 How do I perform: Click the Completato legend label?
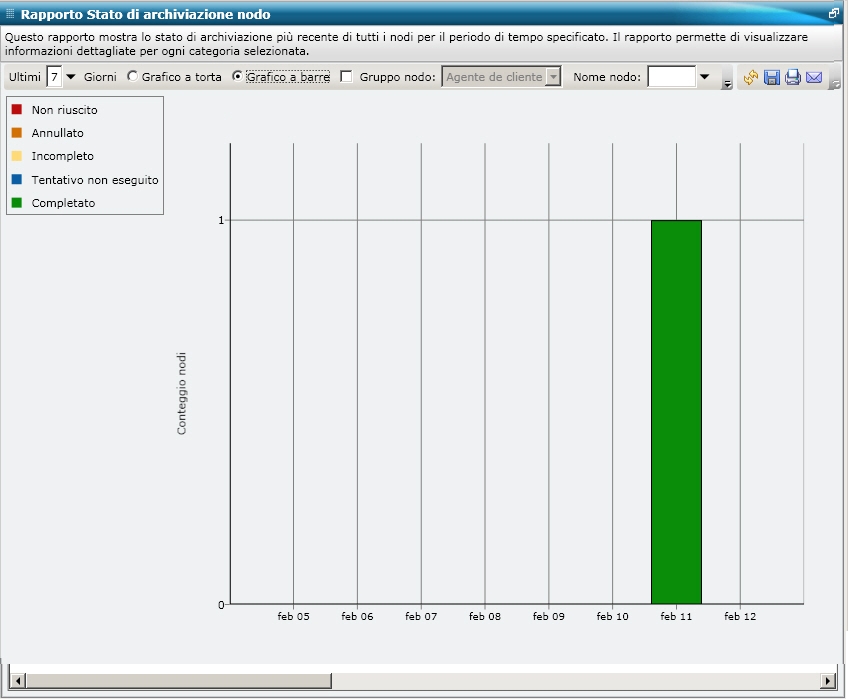point(63,203)
